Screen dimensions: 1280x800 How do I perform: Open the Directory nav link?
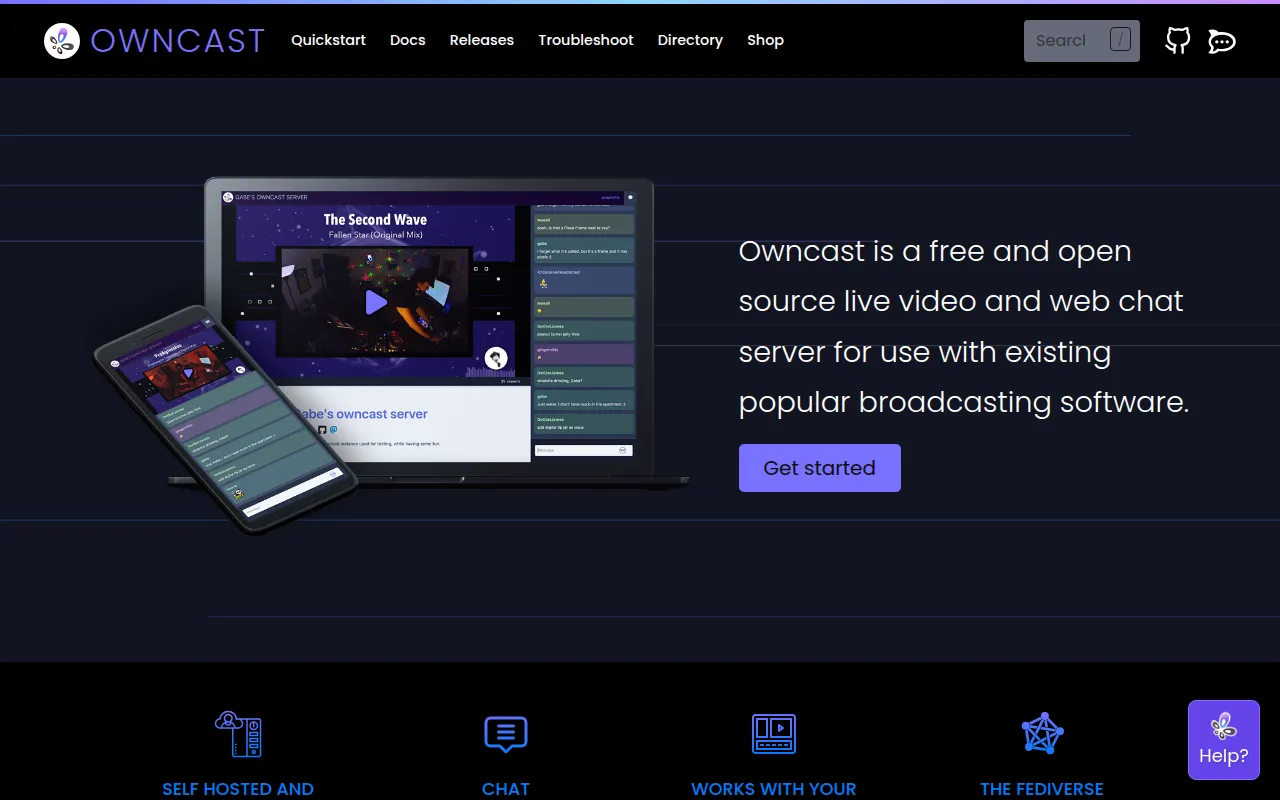coord(690,40)
